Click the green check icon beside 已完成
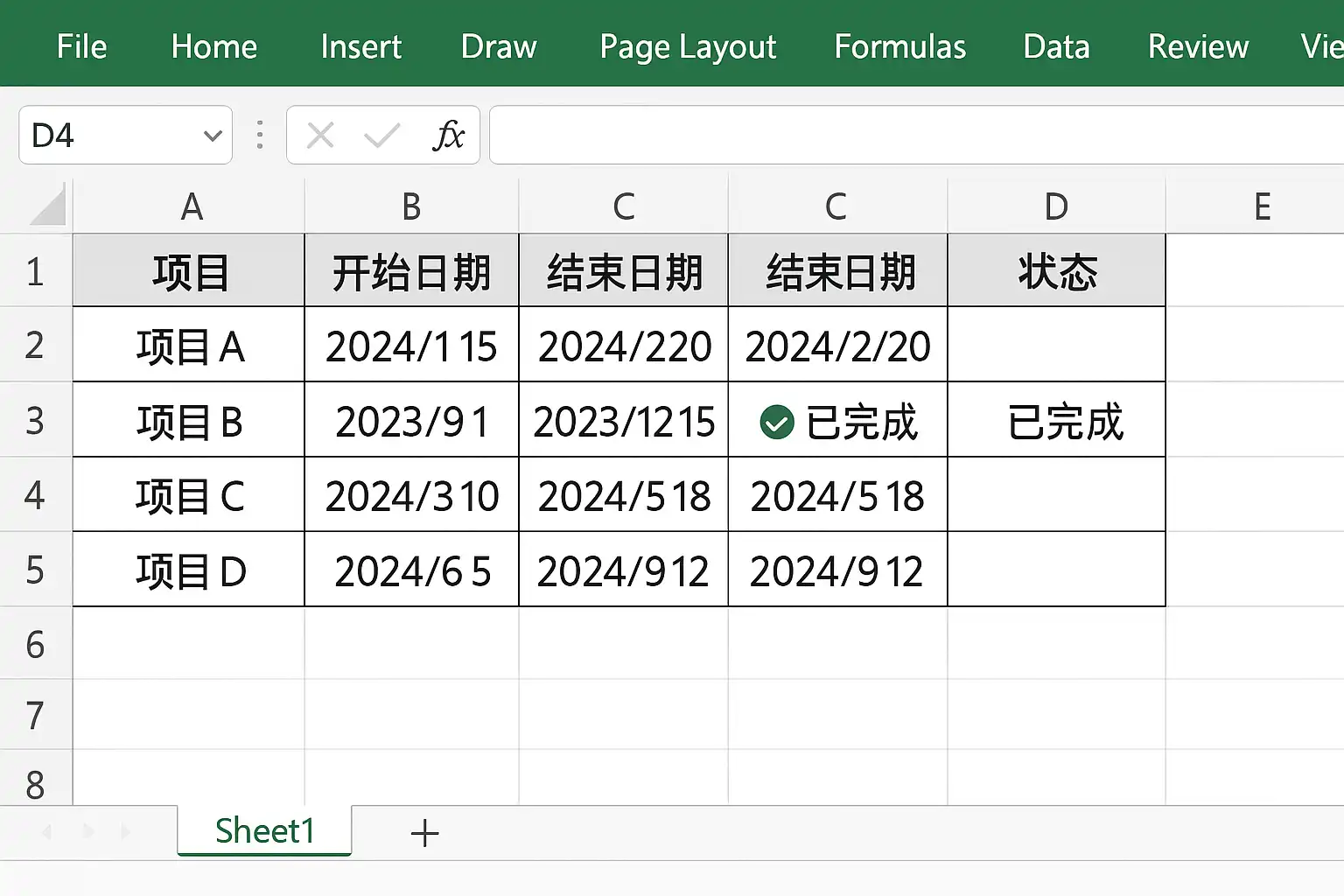 coord(776,423)
